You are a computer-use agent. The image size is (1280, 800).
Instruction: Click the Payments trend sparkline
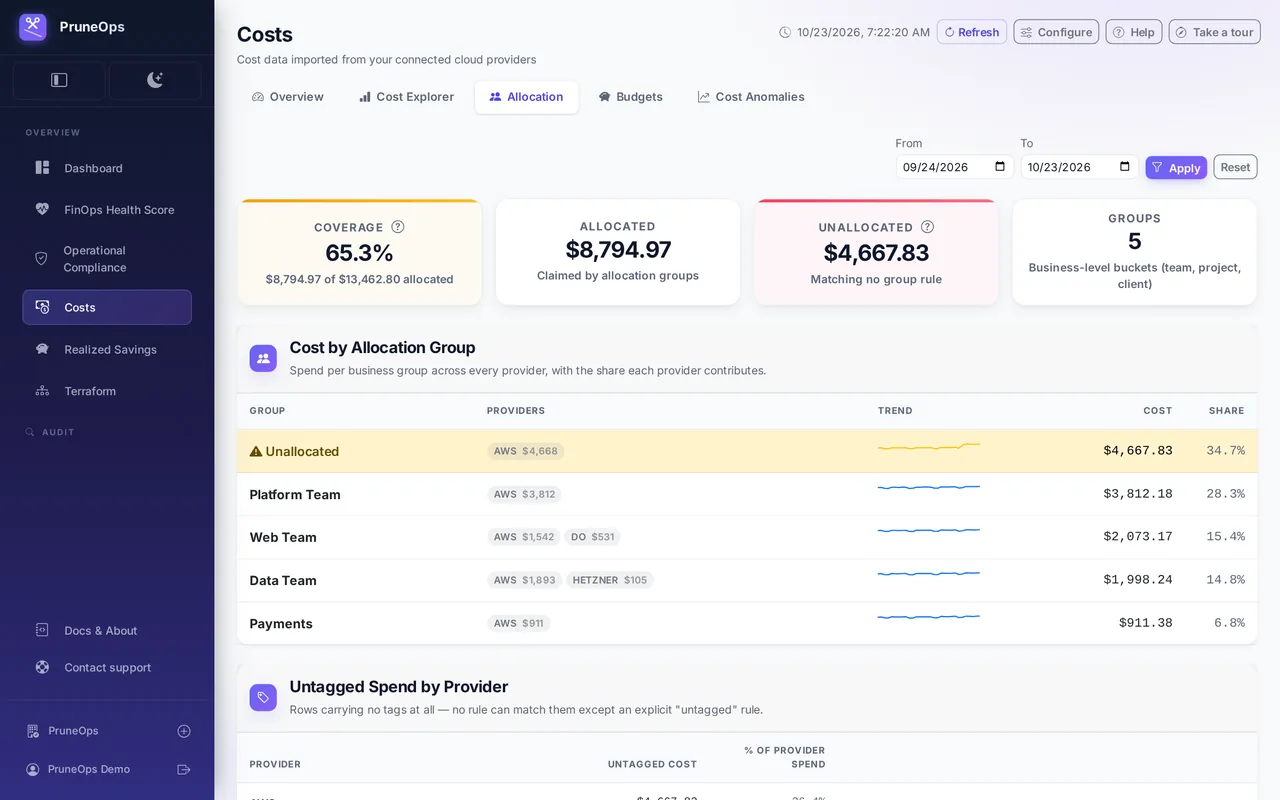(929, 618)
